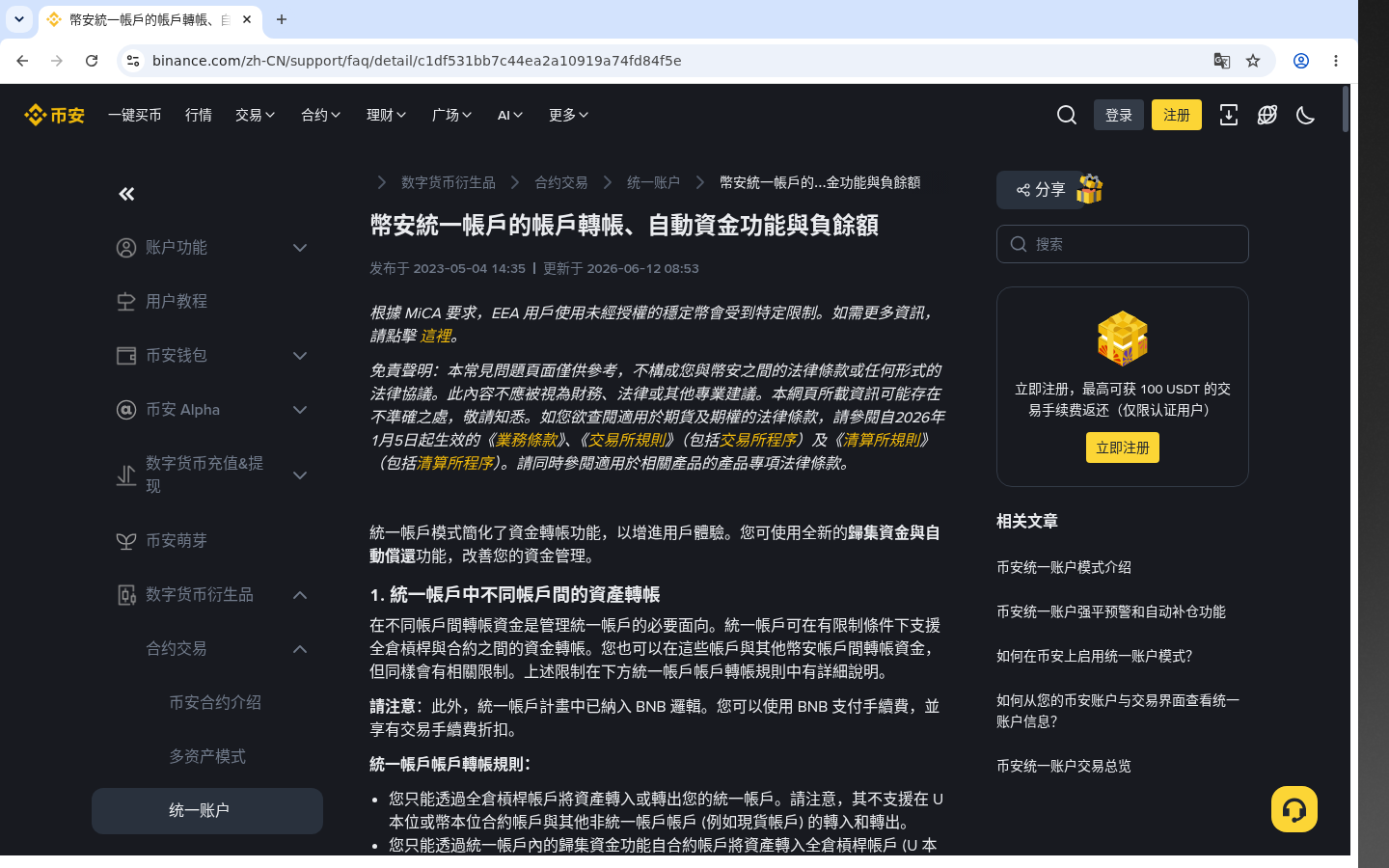
Task: Click the 账户功能 user icon in sidebar
Action: [126, 248]
